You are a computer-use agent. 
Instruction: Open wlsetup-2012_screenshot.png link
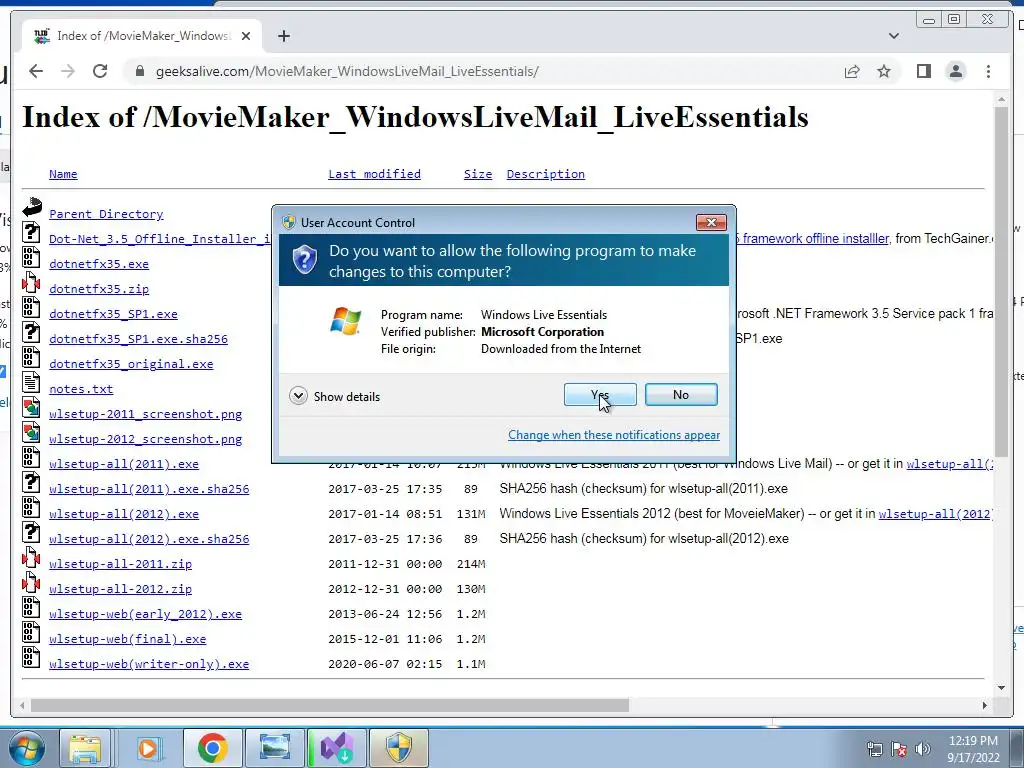click(145, 439)
